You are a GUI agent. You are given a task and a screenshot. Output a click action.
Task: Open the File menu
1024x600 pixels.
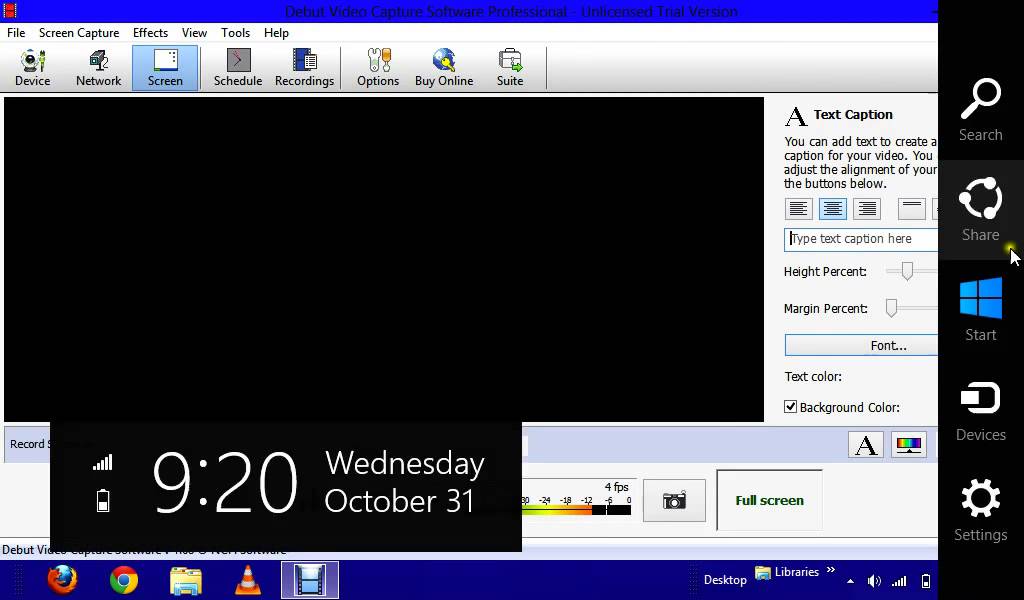[16, 33]
